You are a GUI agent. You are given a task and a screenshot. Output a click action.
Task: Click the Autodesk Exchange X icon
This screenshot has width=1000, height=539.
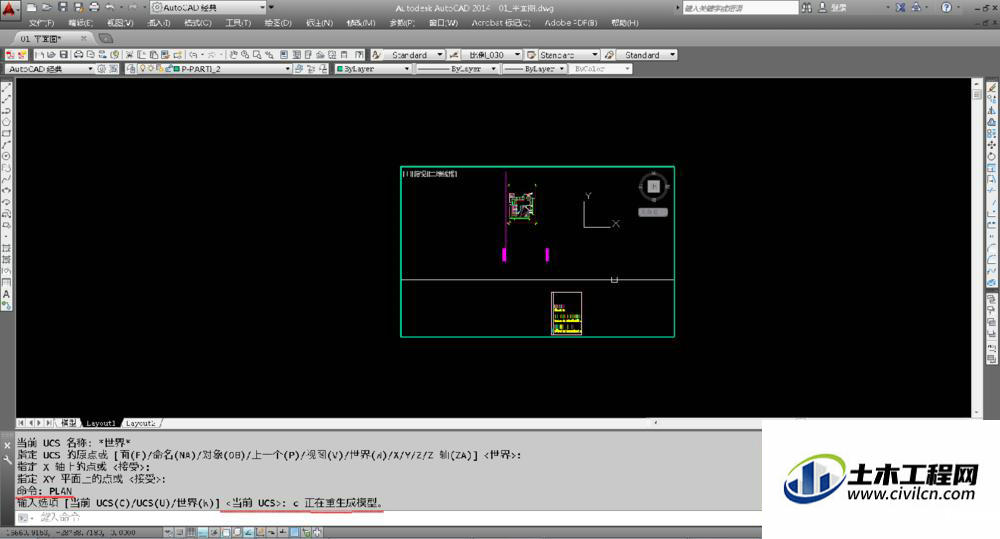tap(901, 8)
